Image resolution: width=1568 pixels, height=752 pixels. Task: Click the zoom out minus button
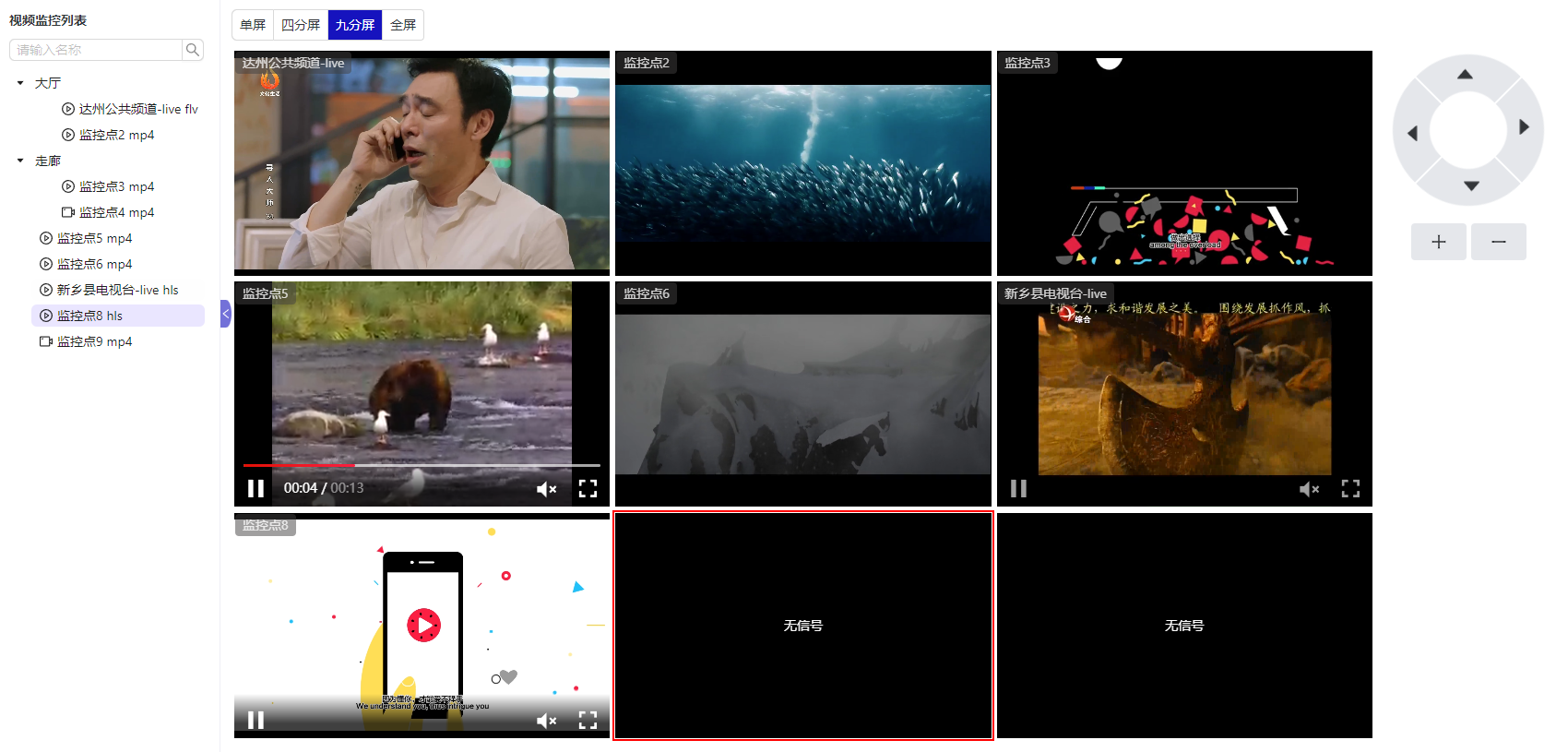pyautogui.click(x=1498, y=242)
